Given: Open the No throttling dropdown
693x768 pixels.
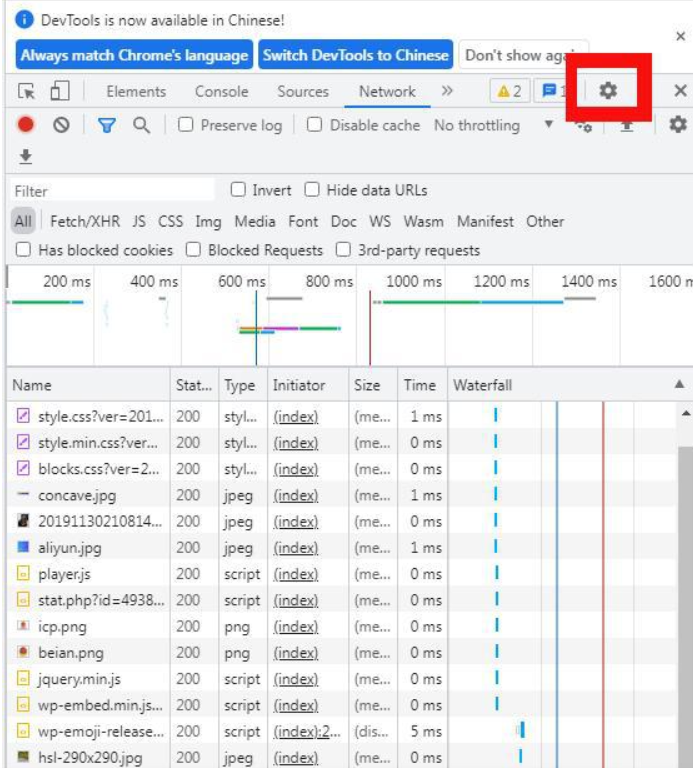Looking at the screenshot, I should pos(494,125).
